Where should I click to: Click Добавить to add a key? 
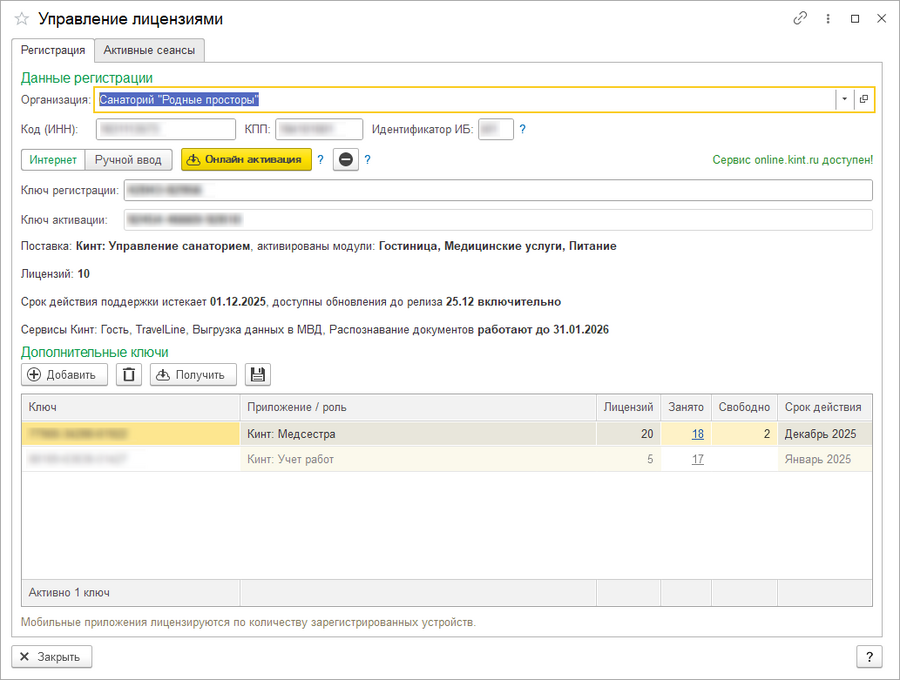tap(65, 374)
